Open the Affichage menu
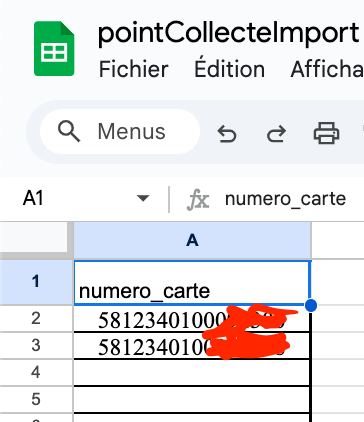Screen dimensions: 364x422 [x=327, y=69]
